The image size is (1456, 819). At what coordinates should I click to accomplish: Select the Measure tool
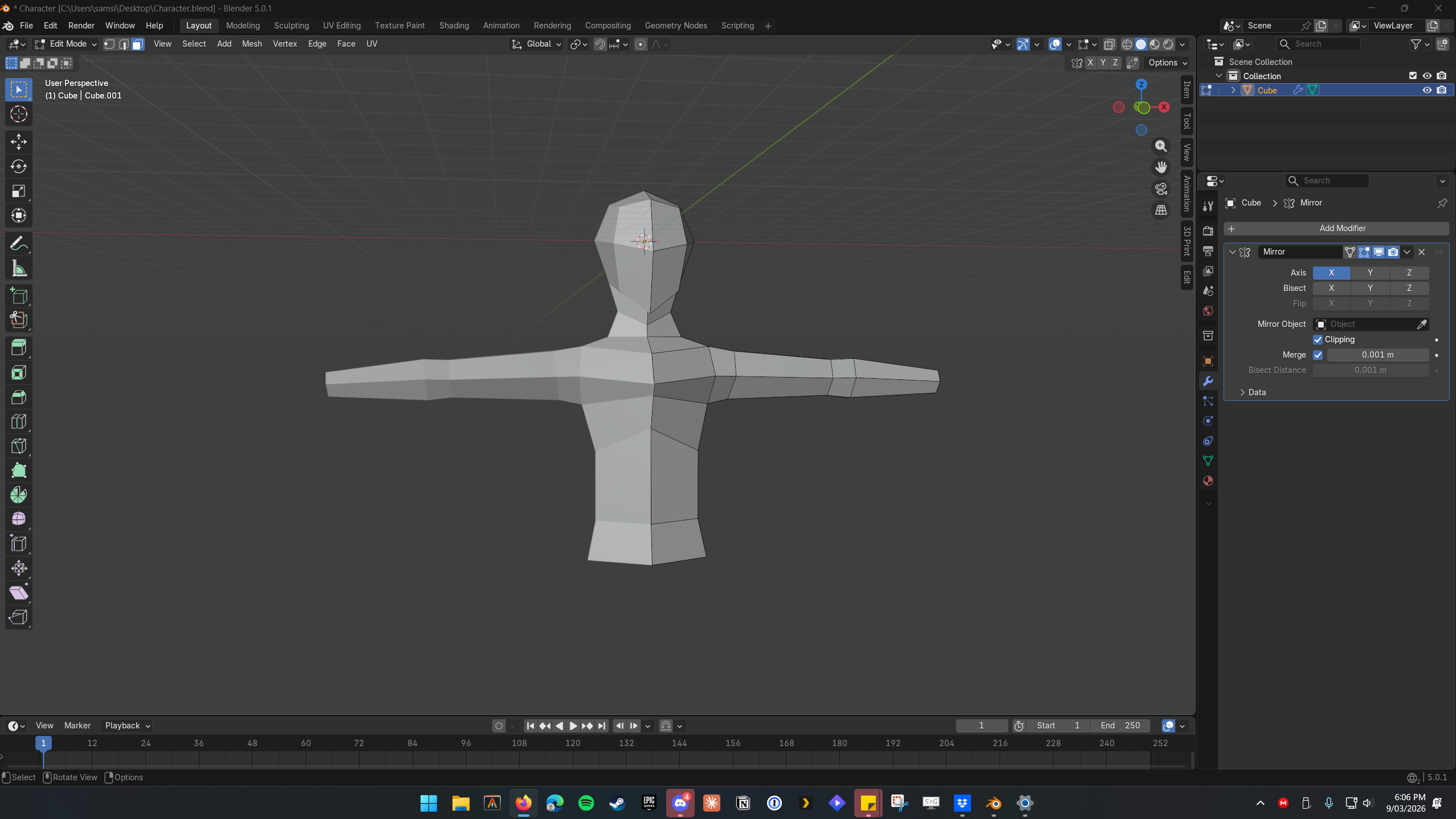19,269
